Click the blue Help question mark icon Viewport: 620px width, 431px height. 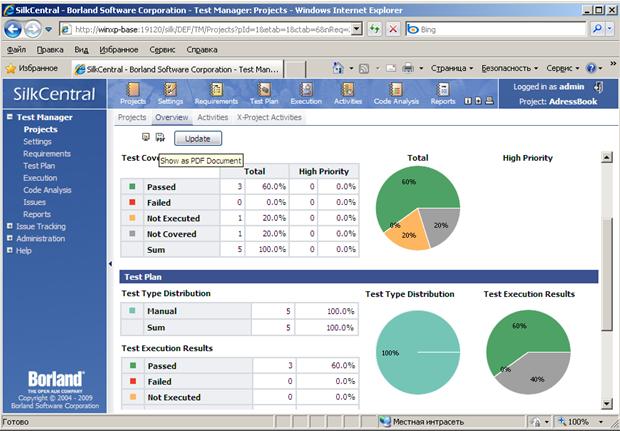591,68
